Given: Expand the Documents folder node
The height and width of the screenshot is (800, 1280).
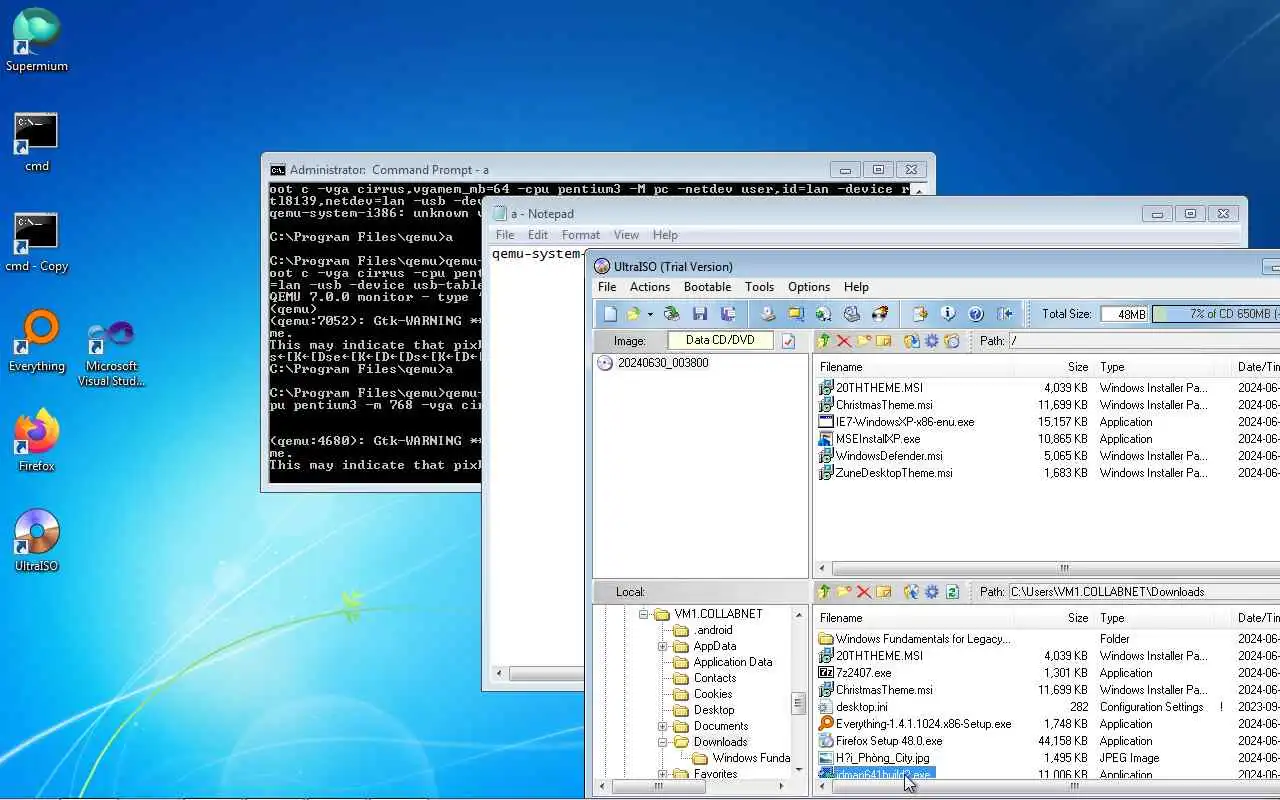Looking at the screenshot, I should 662,726.
